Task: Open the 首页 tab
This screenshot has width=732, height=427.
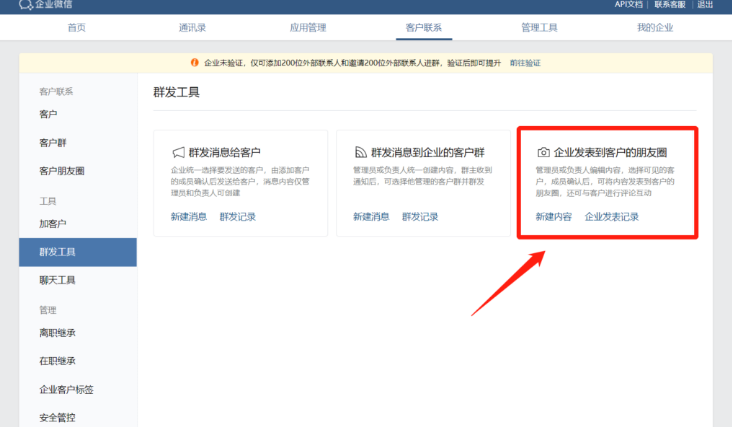Action: (x=77, y=27)
